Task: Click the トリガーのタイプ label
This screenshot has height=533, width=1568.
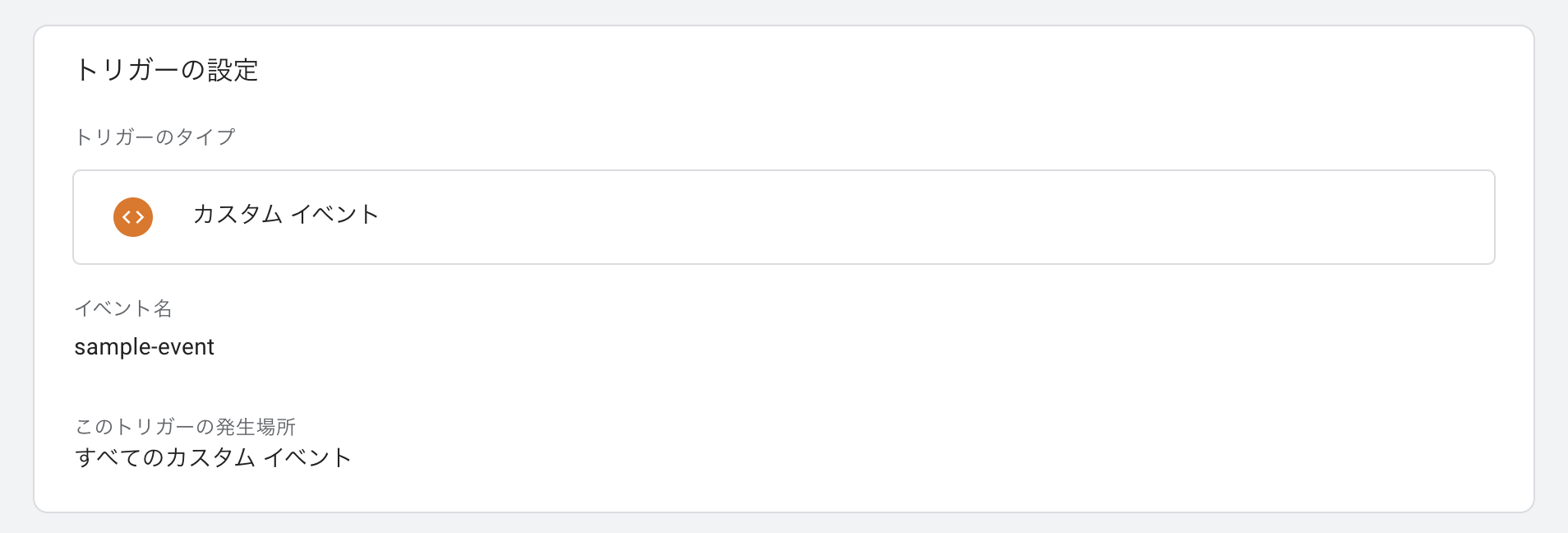Action: pyautogui.click(x=154, y=137)
